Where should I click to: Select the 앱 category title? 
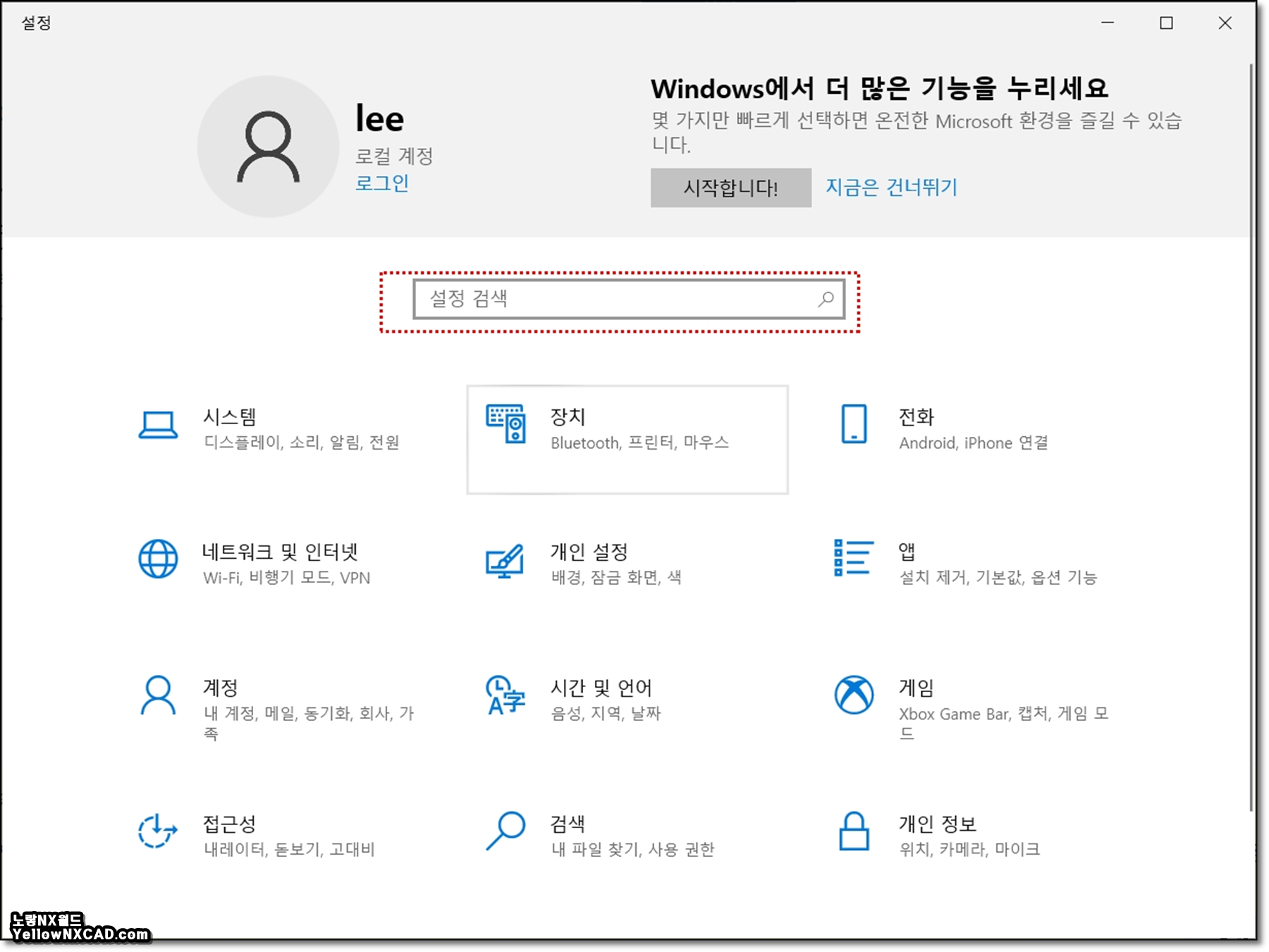click(x=907, y=551)
